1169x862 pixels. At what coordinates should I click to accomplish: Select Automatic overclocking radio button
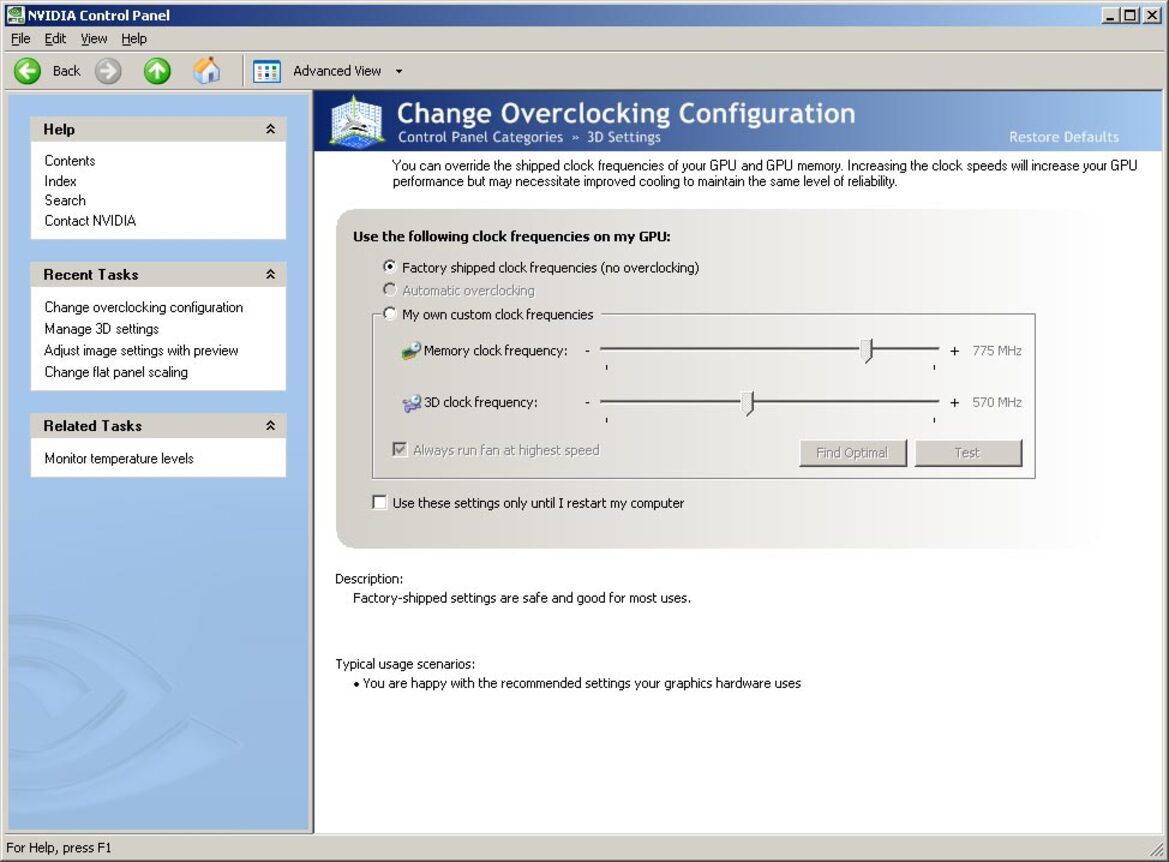point(389,289)
